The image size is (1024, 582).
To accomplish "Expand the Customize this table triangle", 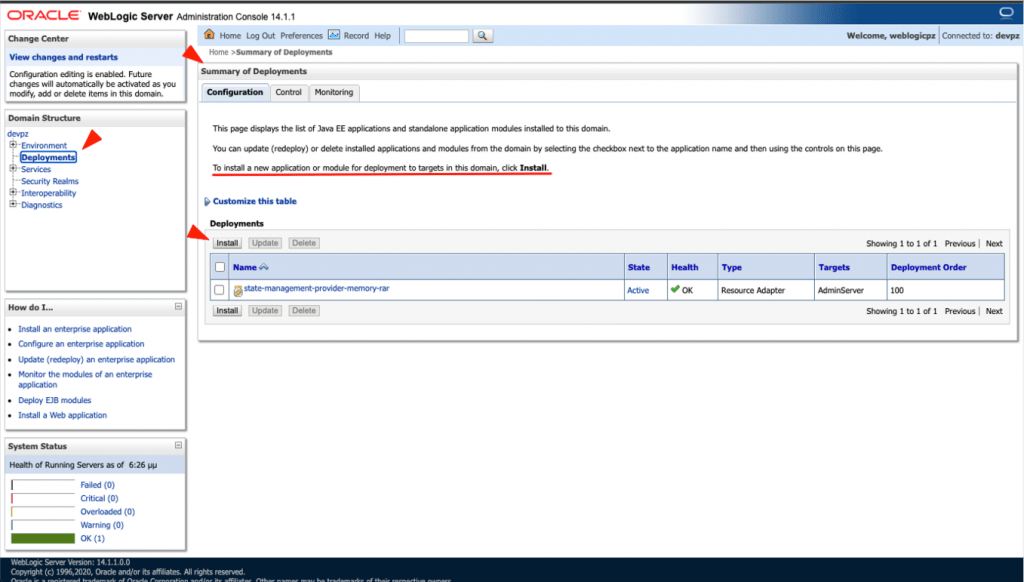I will pyautogui.click(x=207, y=202).
